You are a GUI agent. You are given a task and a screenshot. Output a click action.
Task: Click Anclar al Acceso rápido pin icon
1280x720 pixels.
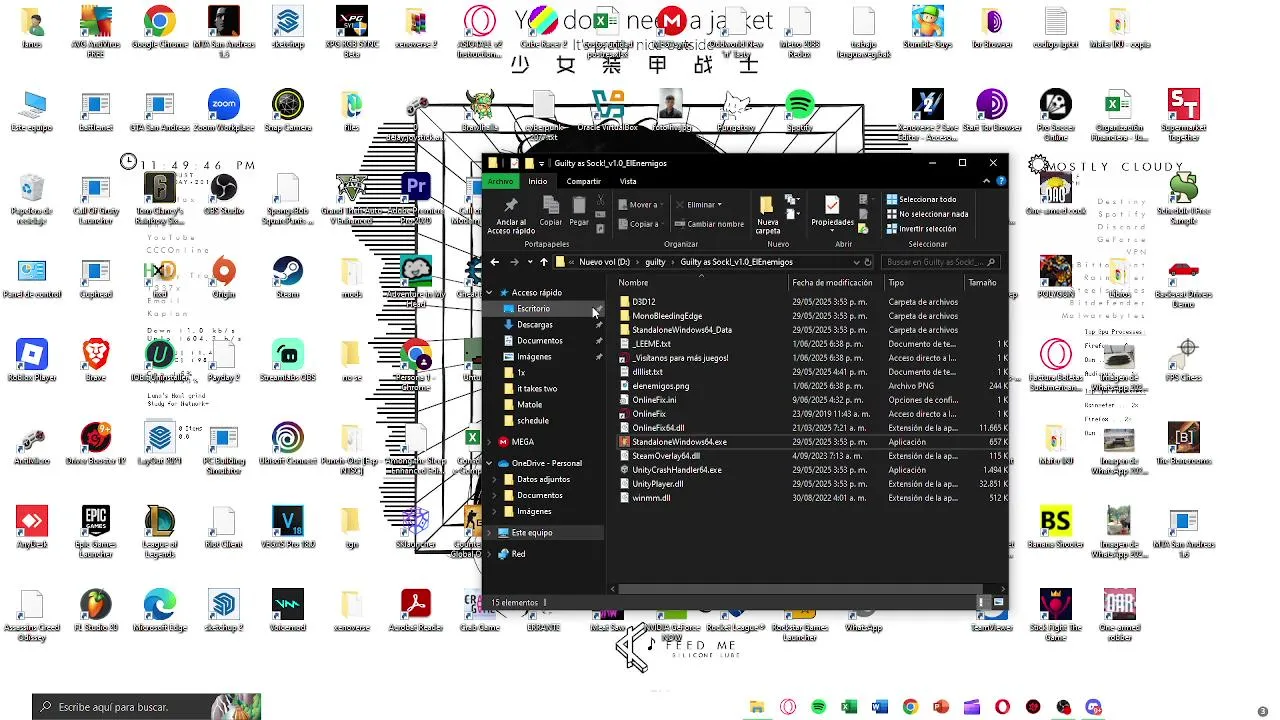(511, 206)
